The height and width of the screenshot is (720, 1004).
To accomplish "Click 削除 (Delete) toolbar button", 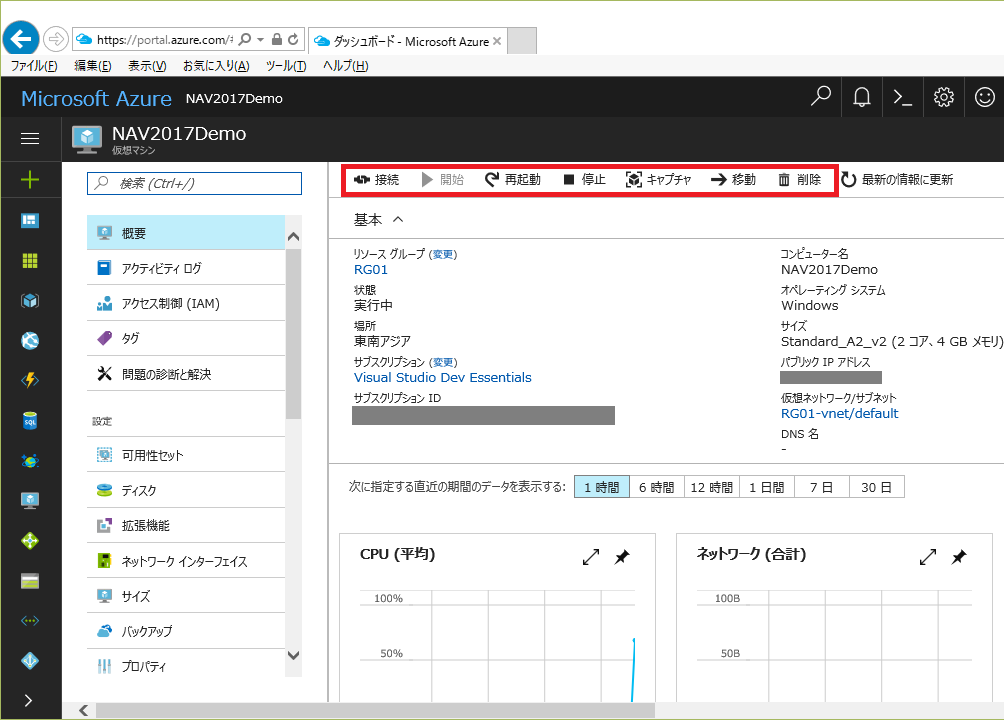I will [800, 179].
